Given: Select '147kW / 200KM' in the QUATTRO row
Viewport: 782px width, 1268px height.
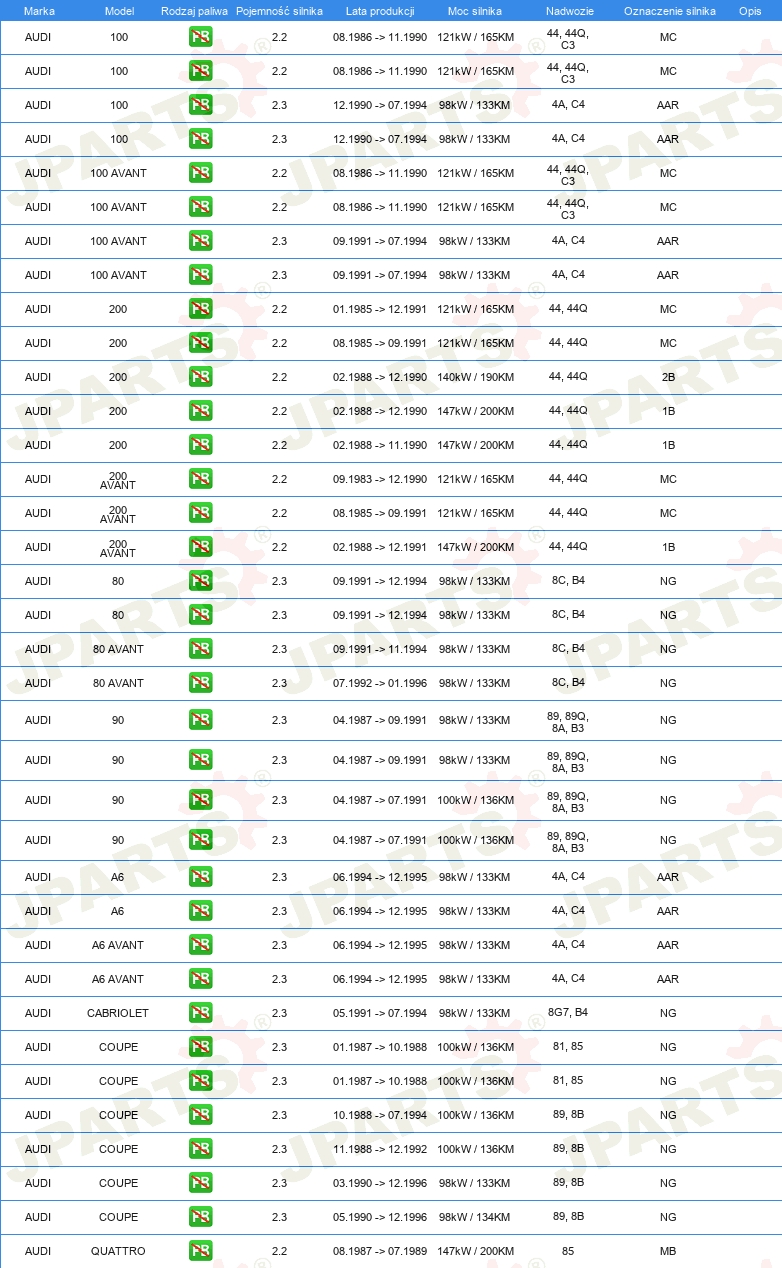Looking at the screenshot, I should [x=475, y=1251].
